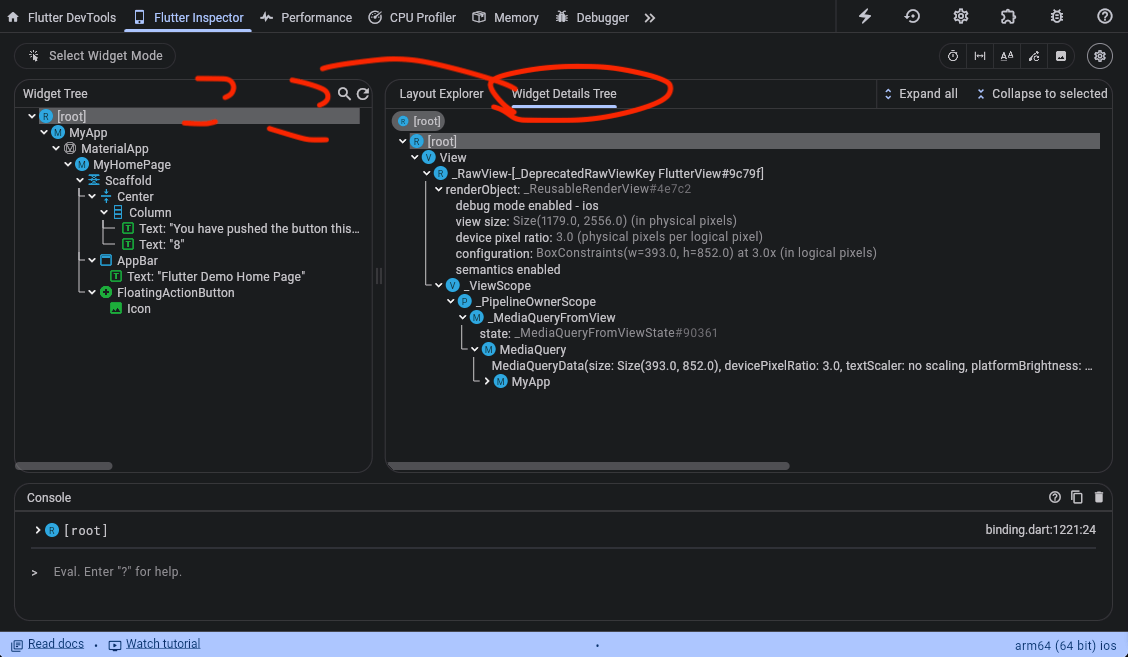Screen dimensions: 1128x657
Task: Collapse MediaQuery node in details tree
Action: (x=476, y=350)
